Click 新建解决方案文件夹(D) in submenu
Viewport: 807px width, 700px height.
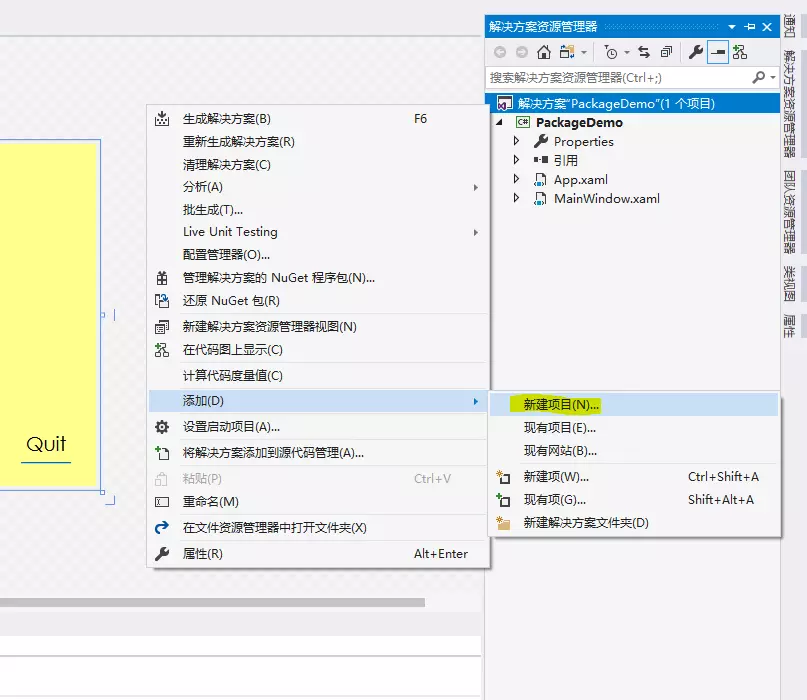(x=634, y=523)
